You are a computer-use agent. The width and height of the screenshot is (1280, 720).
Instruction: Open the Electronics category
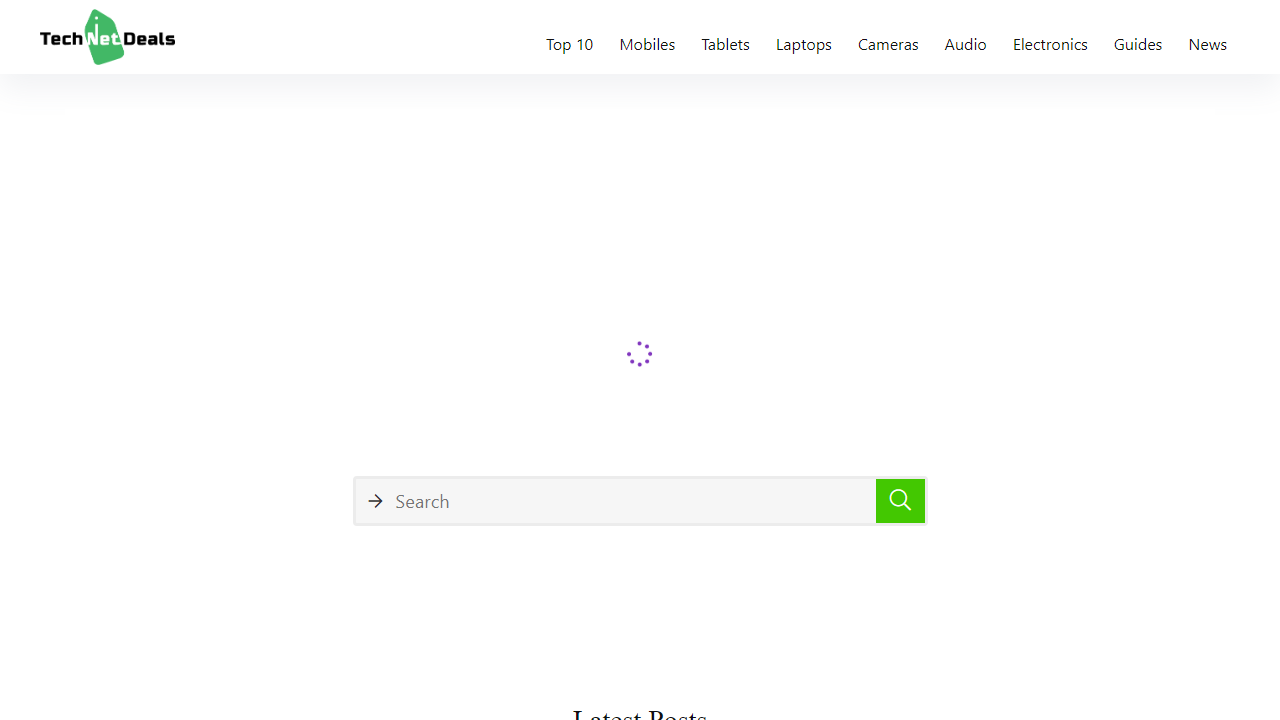tap(1050, 44)
